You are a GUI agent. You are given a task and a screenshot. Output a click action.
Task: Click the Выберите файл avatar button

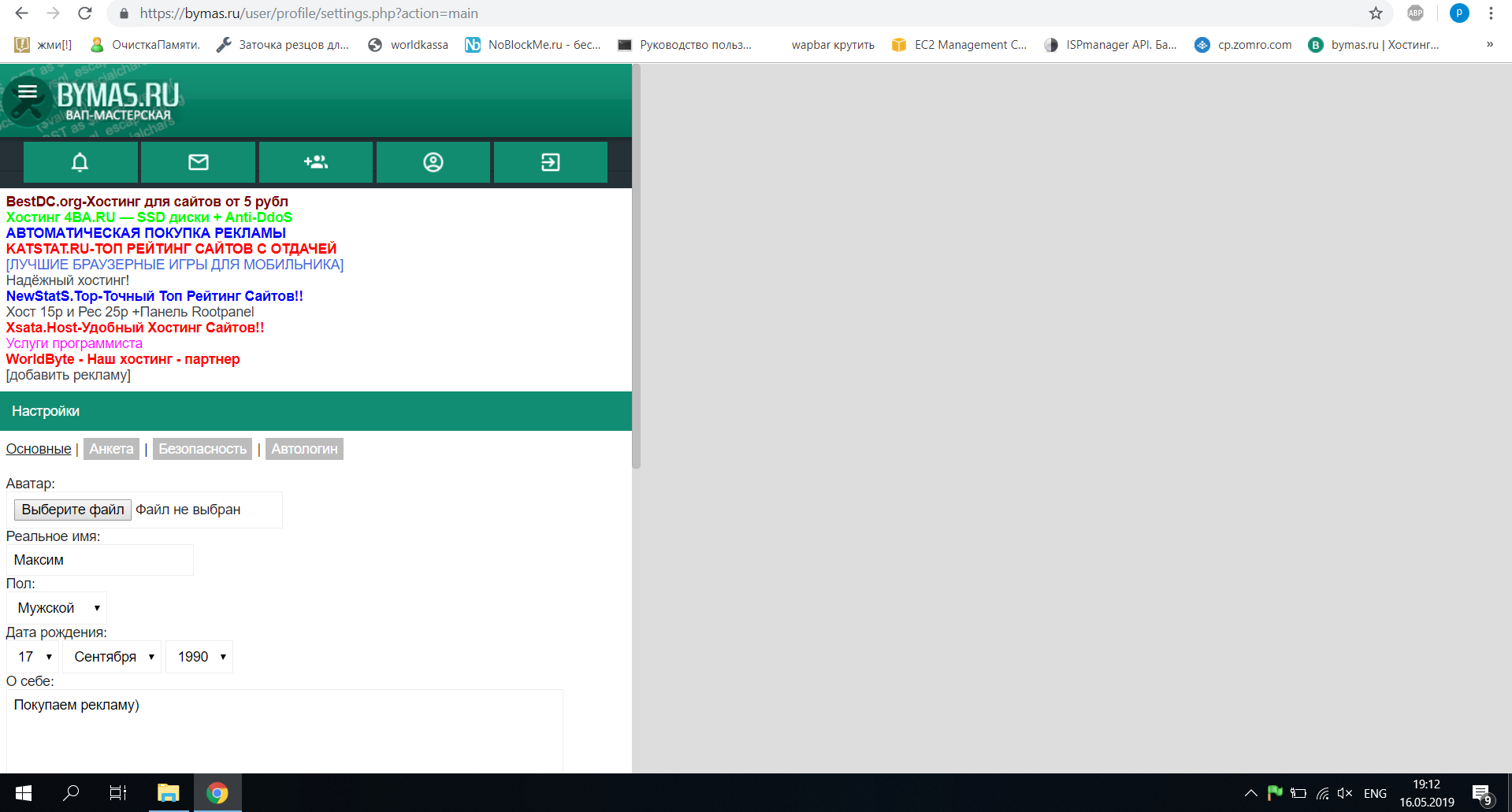pyautogui.click(x=72, y=510)
